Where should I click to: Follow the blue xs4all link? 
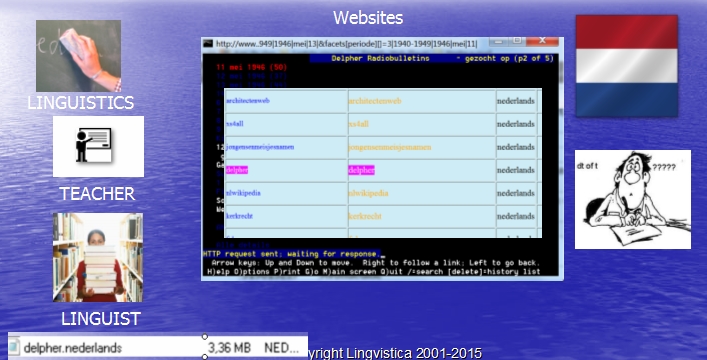coord(234,124)
